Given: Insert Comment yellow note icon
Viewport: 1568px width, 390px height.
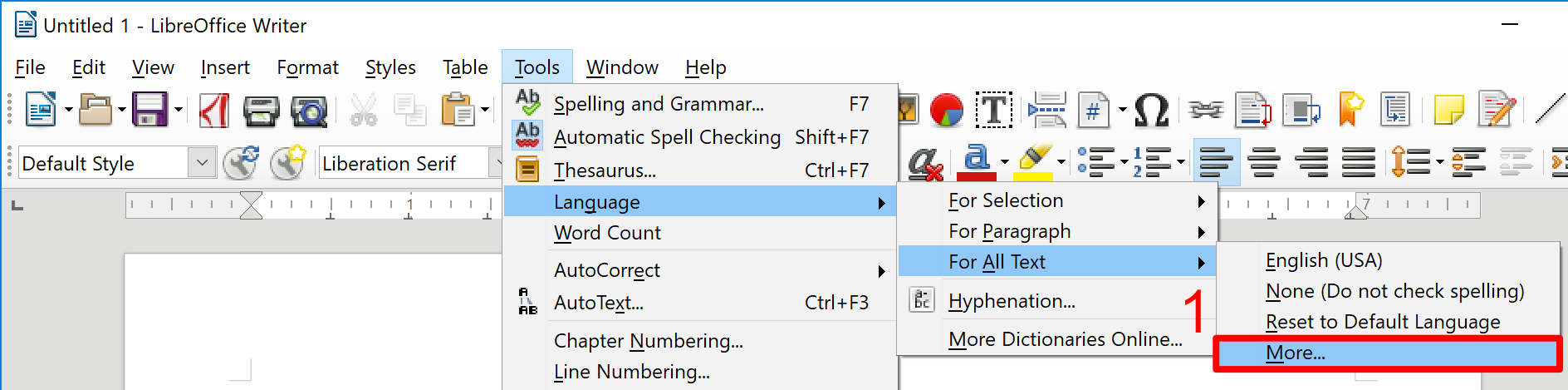Looking at the screenshot, I should pos(1449,110).
